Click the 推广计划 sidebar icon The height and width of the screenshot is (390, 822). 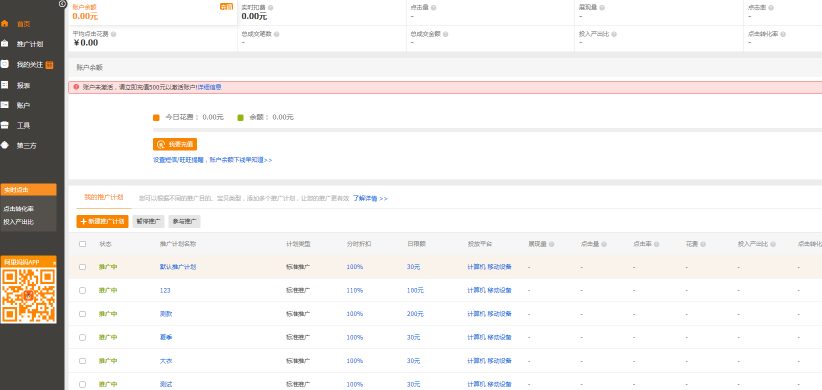coord(4,44)
